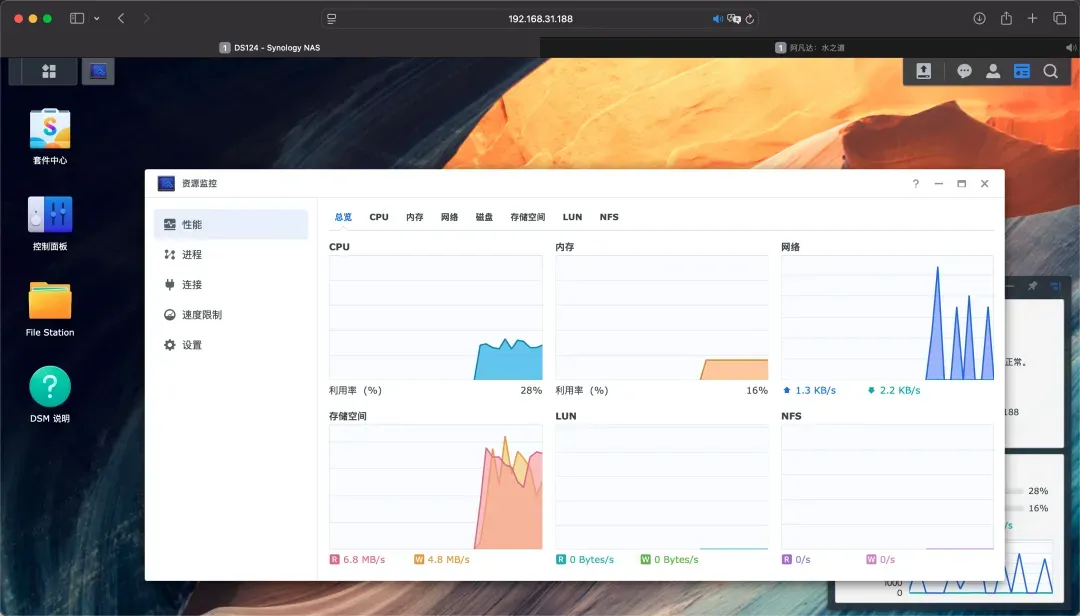
Task: Click the LUN chart
Action: coord(662,487)
